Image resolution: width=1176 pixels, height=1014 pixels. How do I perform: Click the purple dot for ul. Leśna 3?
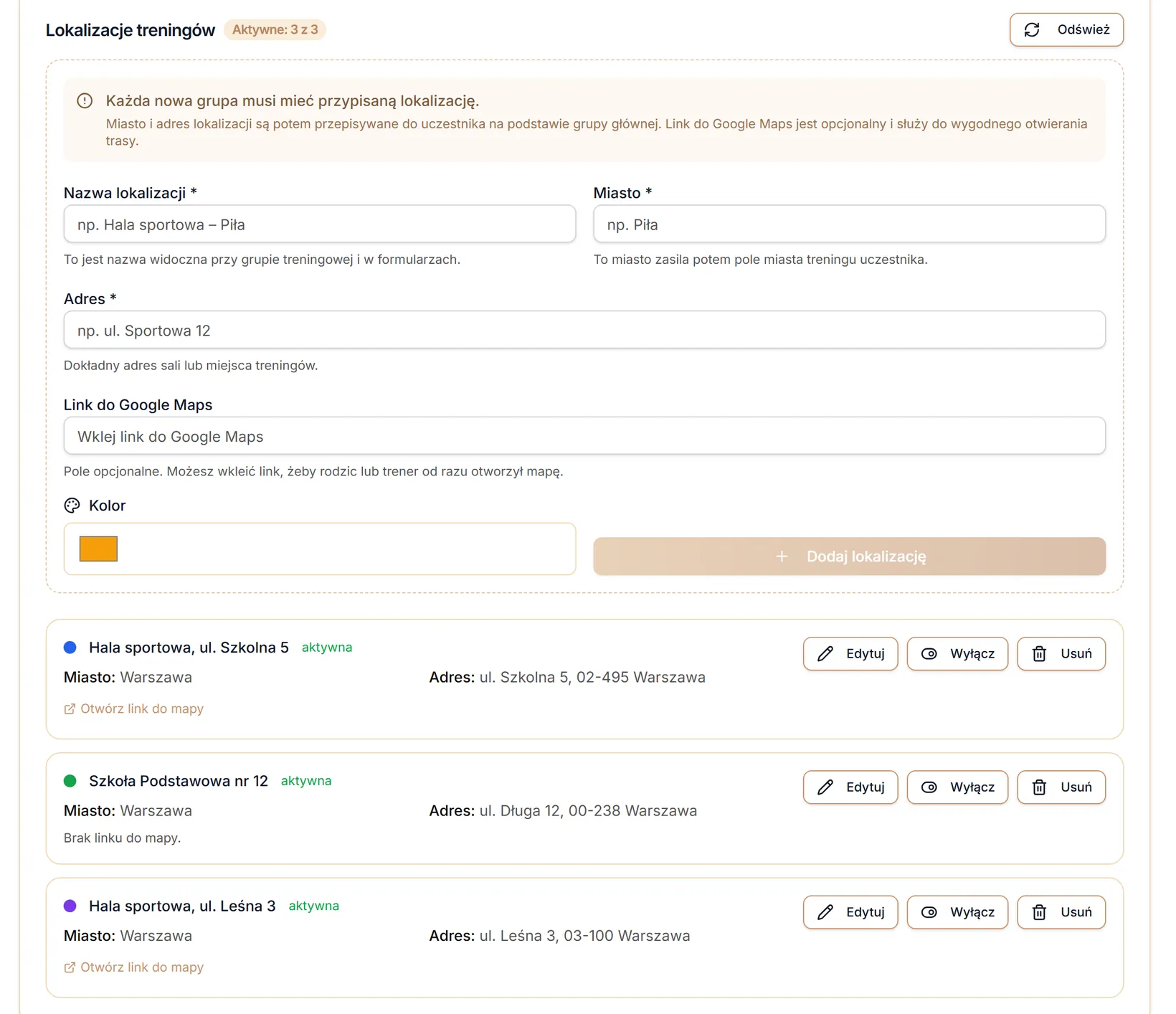(70, 906)
